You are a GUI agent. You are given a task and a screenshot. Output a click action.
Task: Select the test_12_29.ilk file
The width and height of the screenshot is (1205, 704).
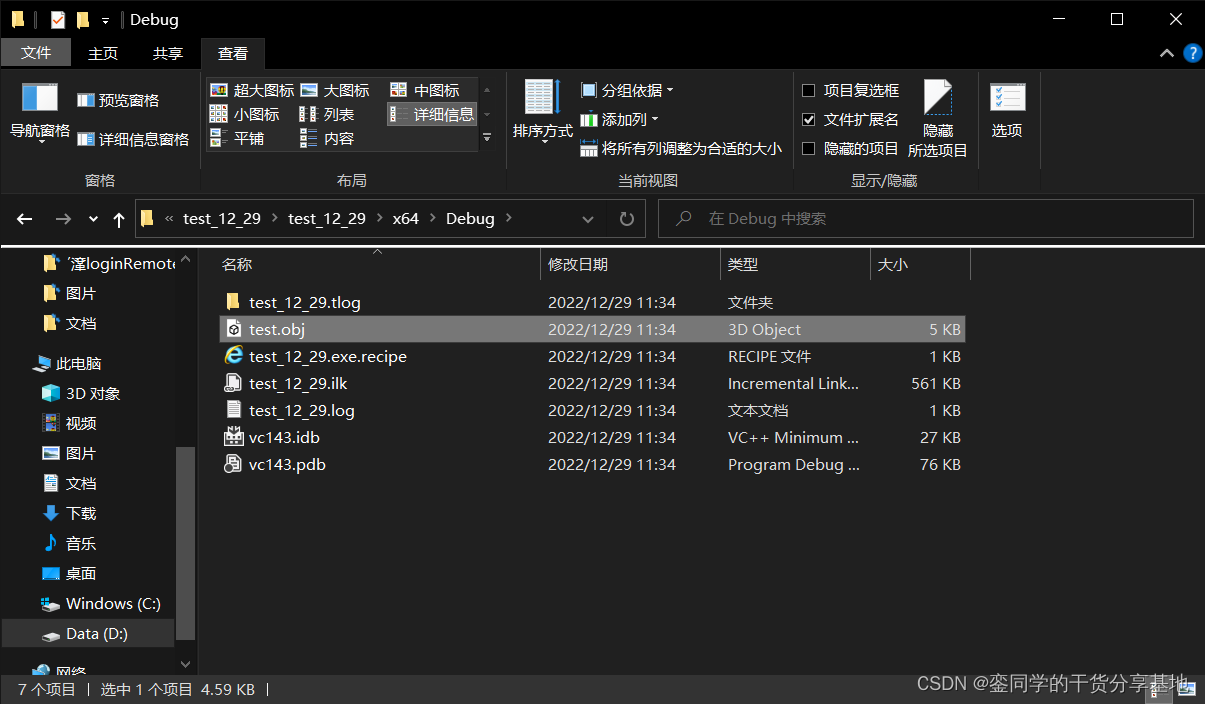[592, 383]
